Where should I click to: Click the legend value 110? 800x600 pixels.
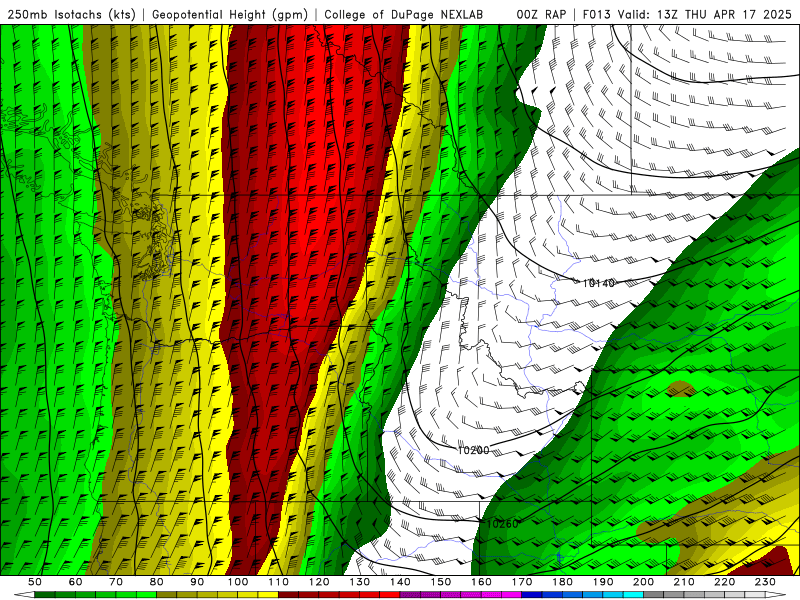[x=279, y=582]
